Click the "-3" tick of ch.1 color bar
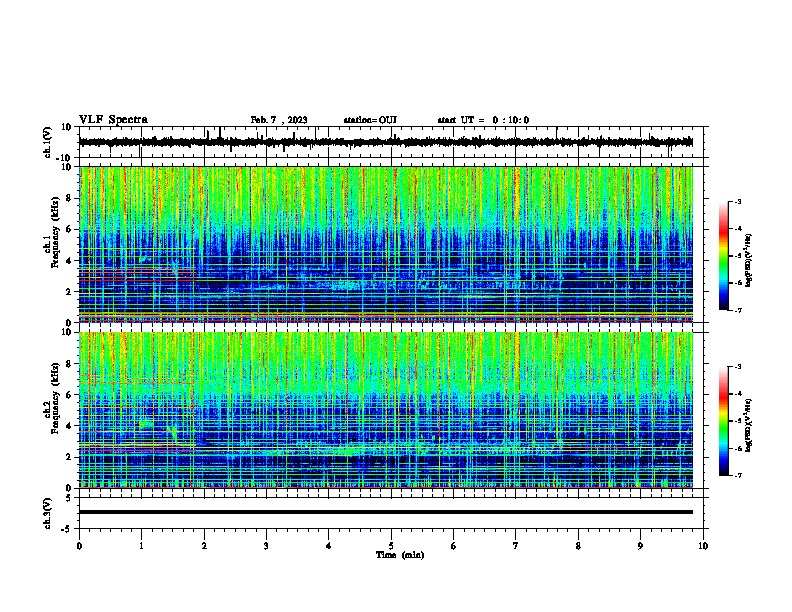Screen dimensions: 792x612 (x=737, y=201)
